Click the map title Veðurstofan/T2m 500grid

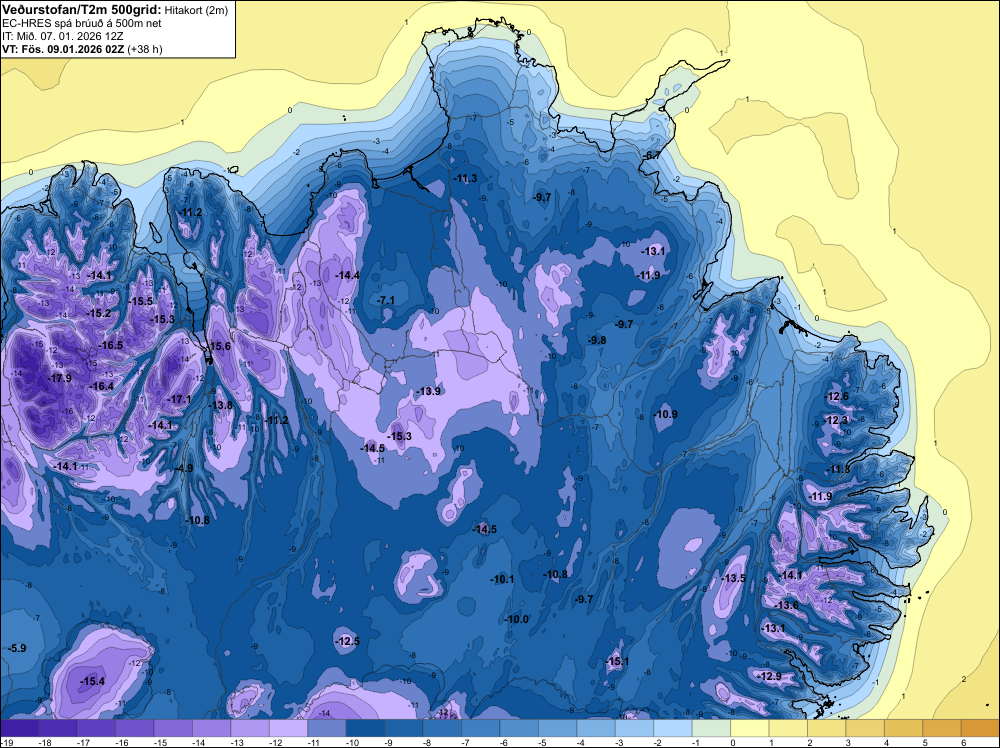82,10
